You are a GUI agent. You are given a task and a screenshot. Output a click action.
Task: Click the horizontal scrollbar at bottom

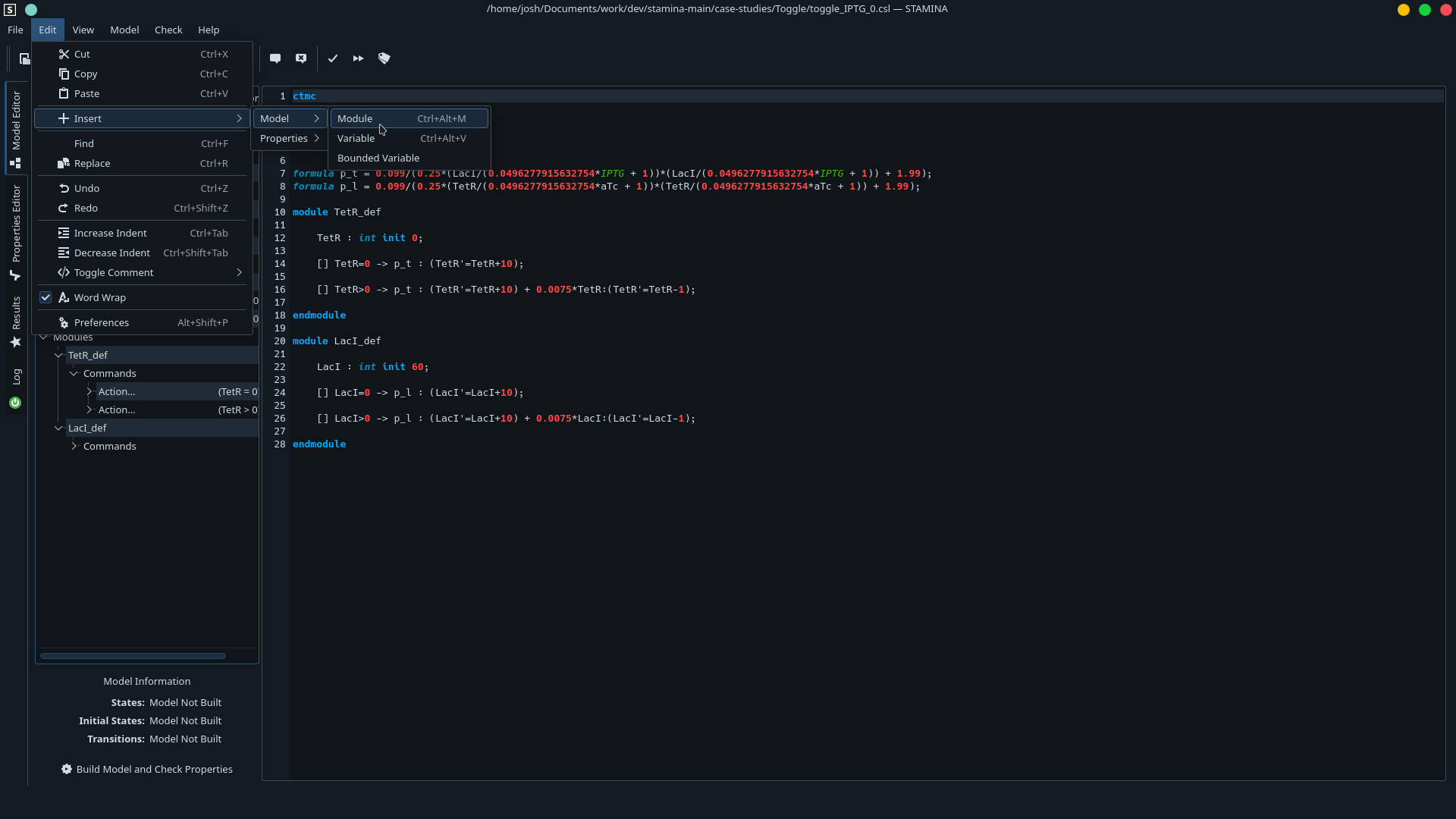coord(133,656)
